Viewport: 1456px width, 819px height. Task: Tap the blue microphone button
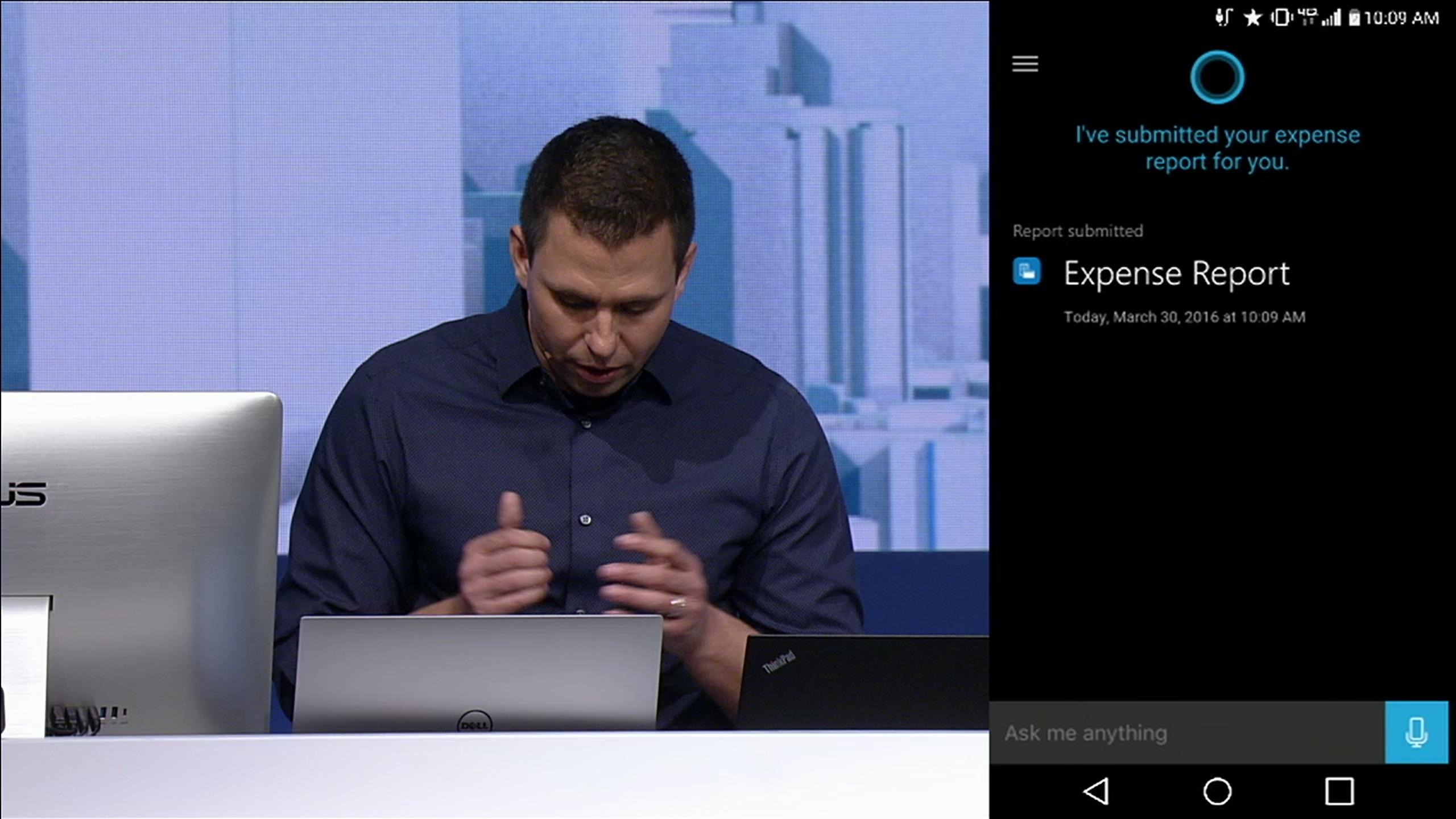(1416, 732)
